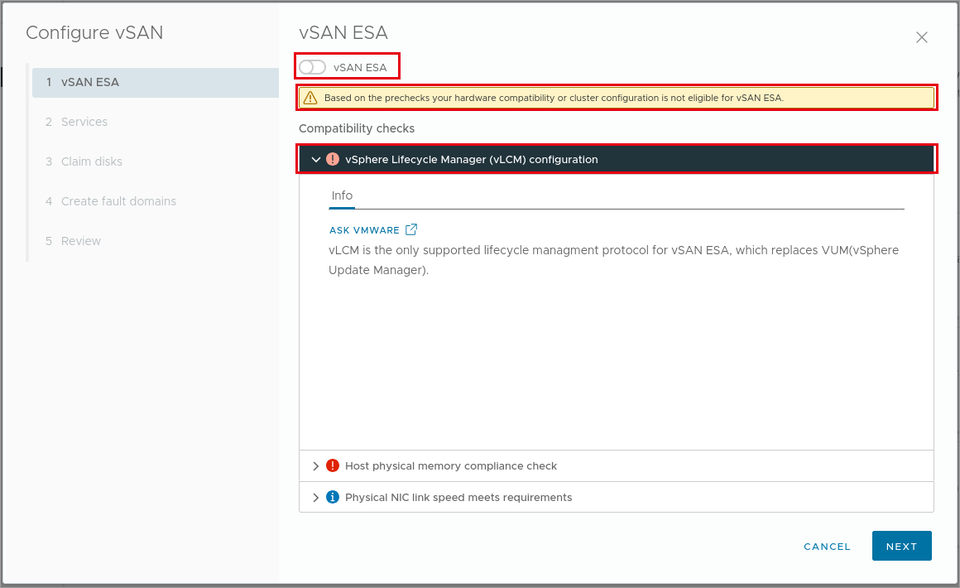The height and width of the screenshot is (588, 960).
Task: Click the red error icon beside vLCM configuration
Action: tap(332, 159)
